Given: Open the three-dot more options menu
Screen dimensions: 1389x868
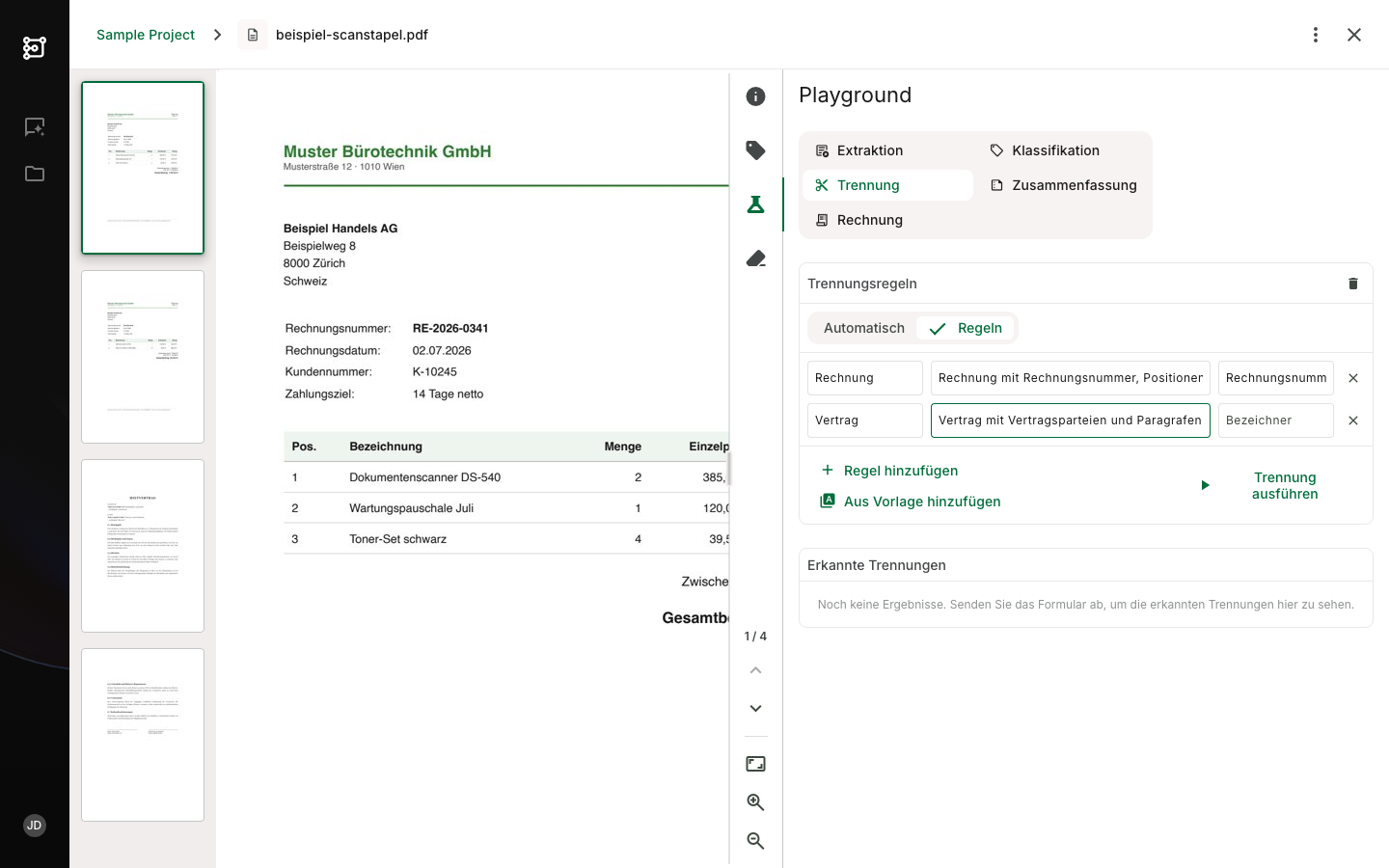Looking at the screenshot, I should click(1316, 35).
